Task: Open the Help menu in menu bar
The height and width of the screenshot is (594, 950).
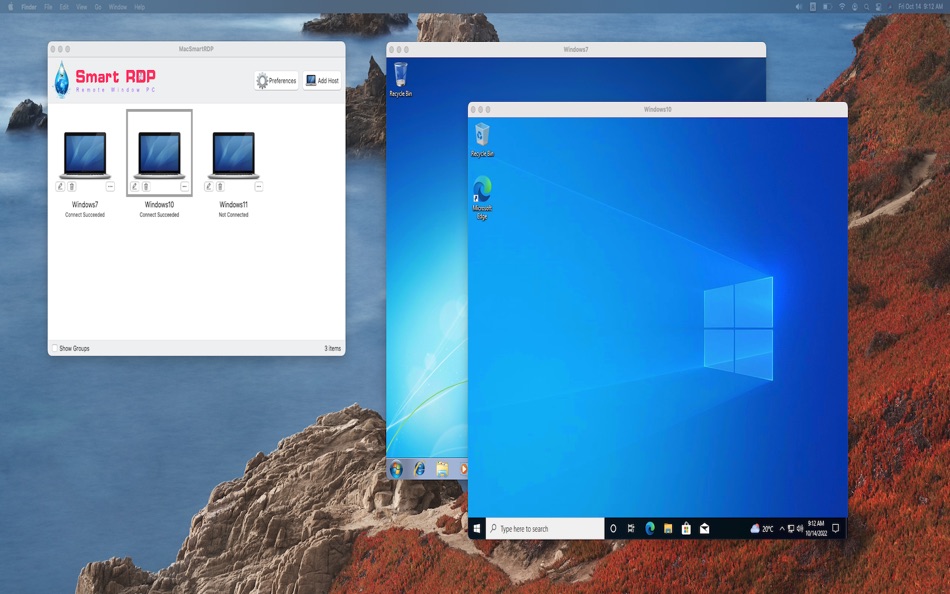Action: pos(139,7)
